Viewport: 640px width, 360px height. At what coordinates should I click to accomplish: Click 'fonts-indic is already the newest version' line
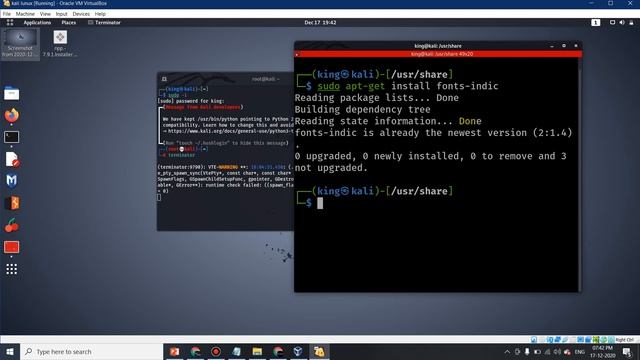[433, 133]
